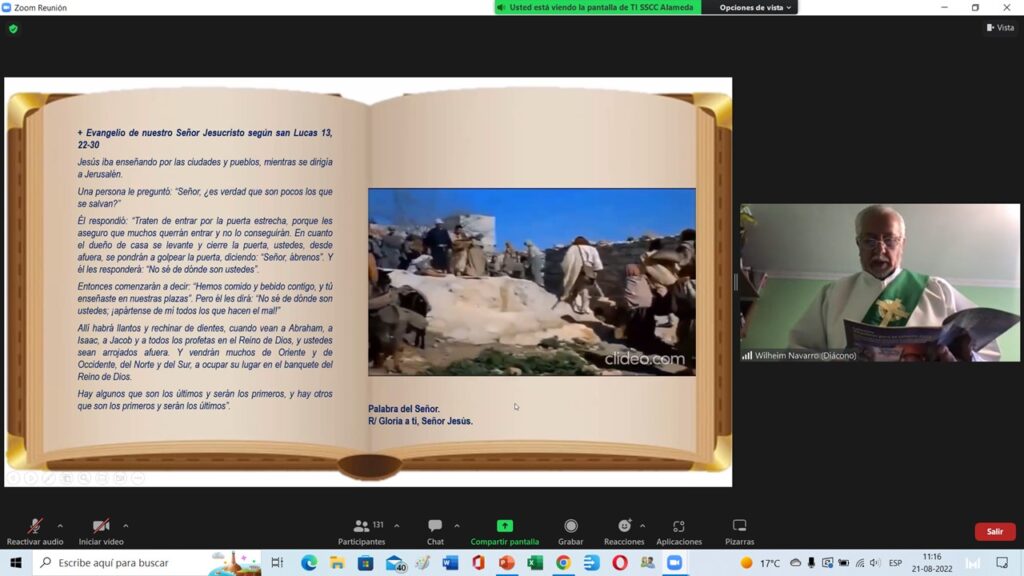This screenshot has height=576, width=1024.
Task: Click the Zoom icon in the taskbar
Action: 675,562
